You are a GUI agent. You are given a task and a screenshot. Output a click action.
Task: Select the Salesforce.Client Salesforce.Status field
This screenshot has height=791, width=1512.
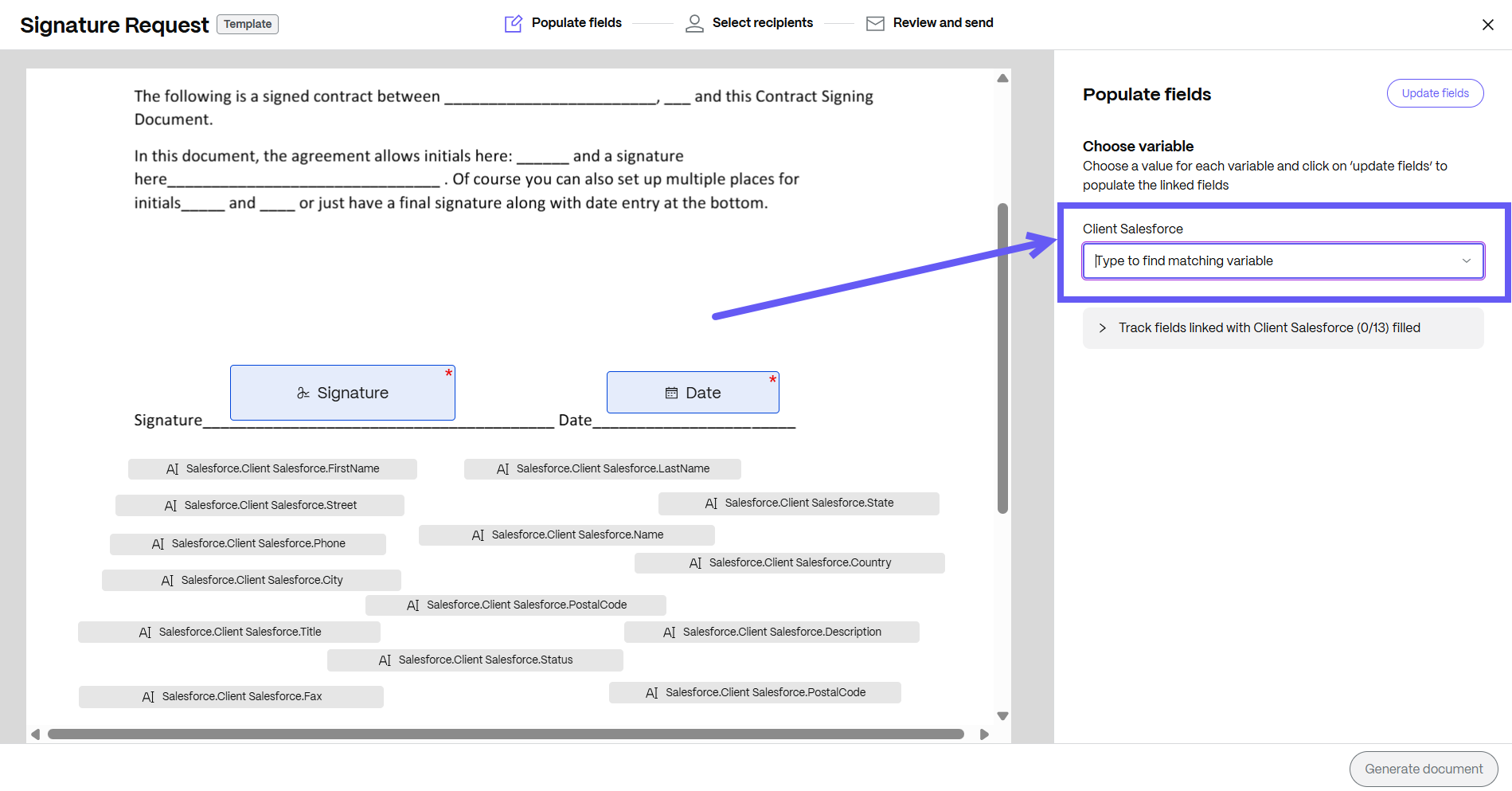(475, 660)
